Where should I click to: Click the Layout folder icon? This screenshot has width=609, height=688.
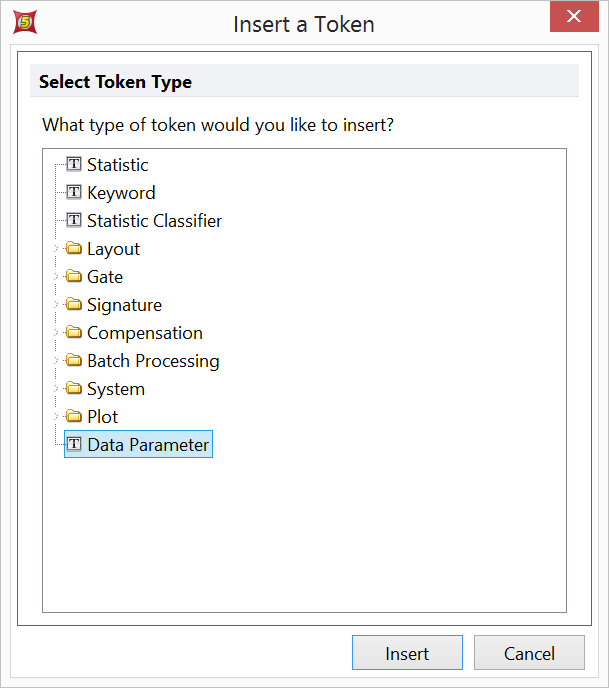[x=74, y=249]
